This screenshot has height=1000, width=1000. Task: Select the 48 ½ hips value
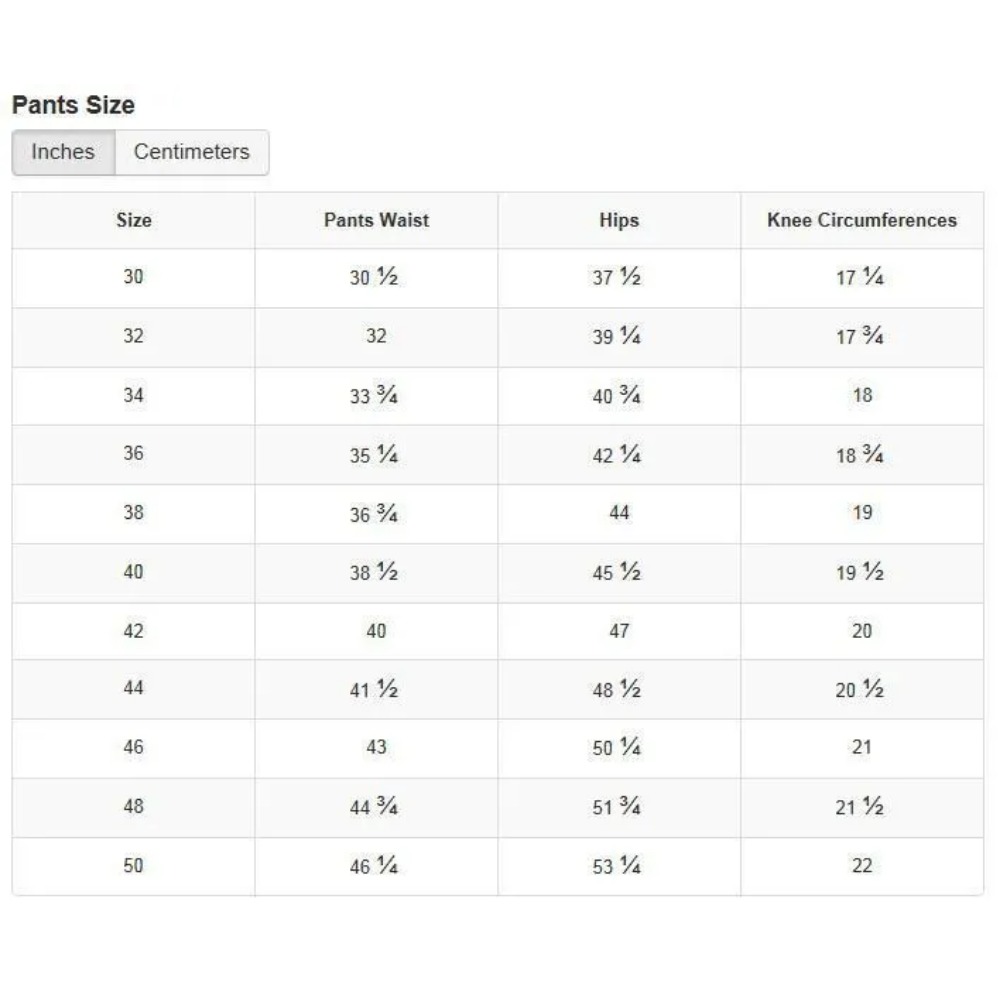coord(617,690)
